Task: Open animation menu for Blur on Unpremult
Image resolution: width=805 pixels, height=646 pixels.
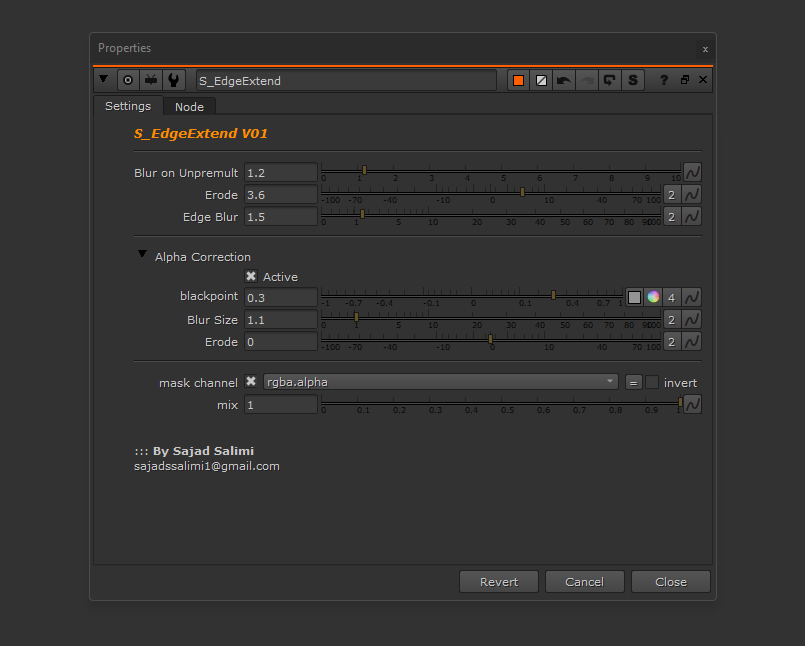Action: tap(692, 172)
